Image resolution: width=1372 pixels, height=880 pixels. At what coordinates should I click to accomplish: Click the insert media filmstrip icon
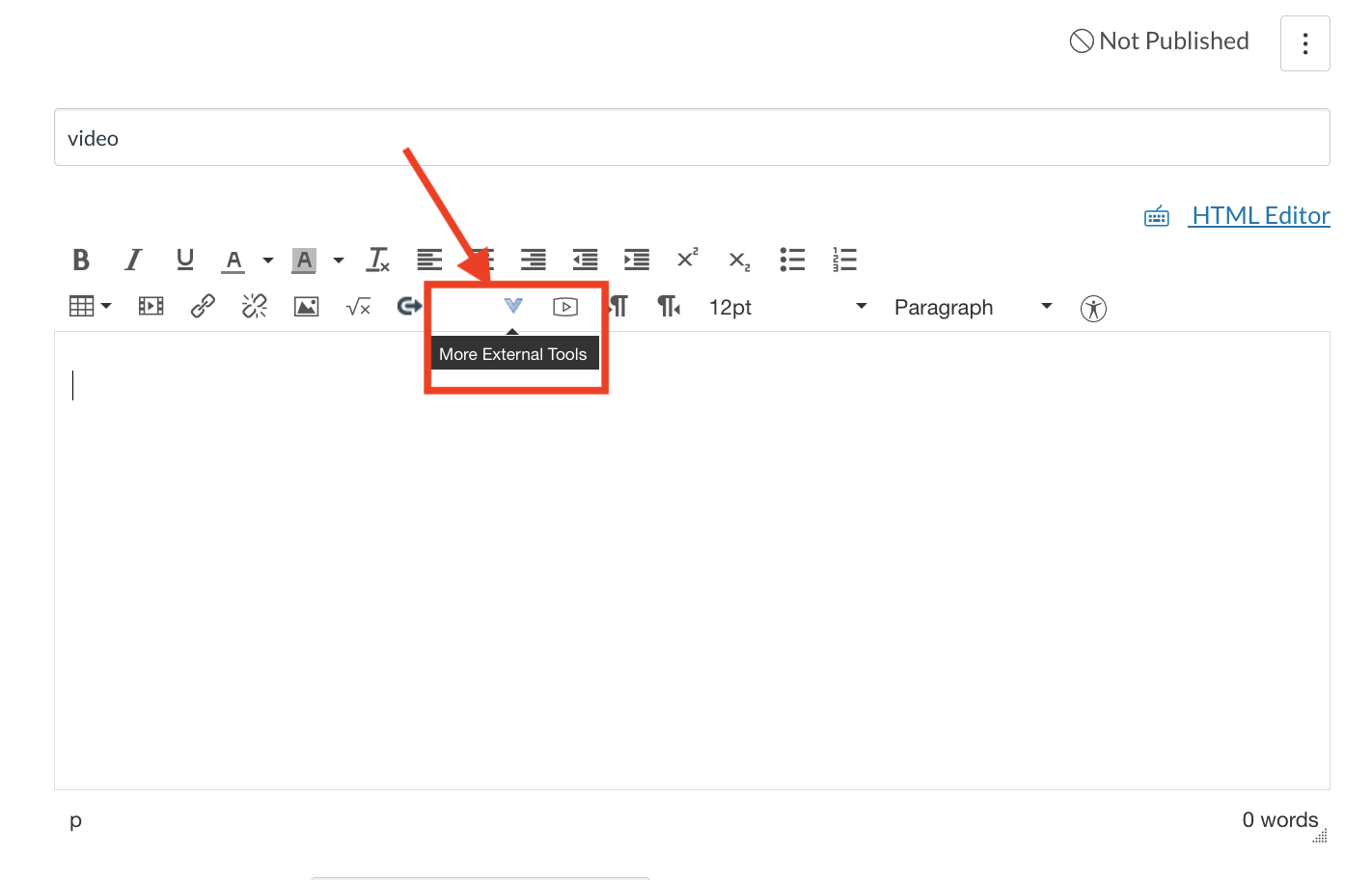pos(151,307)
